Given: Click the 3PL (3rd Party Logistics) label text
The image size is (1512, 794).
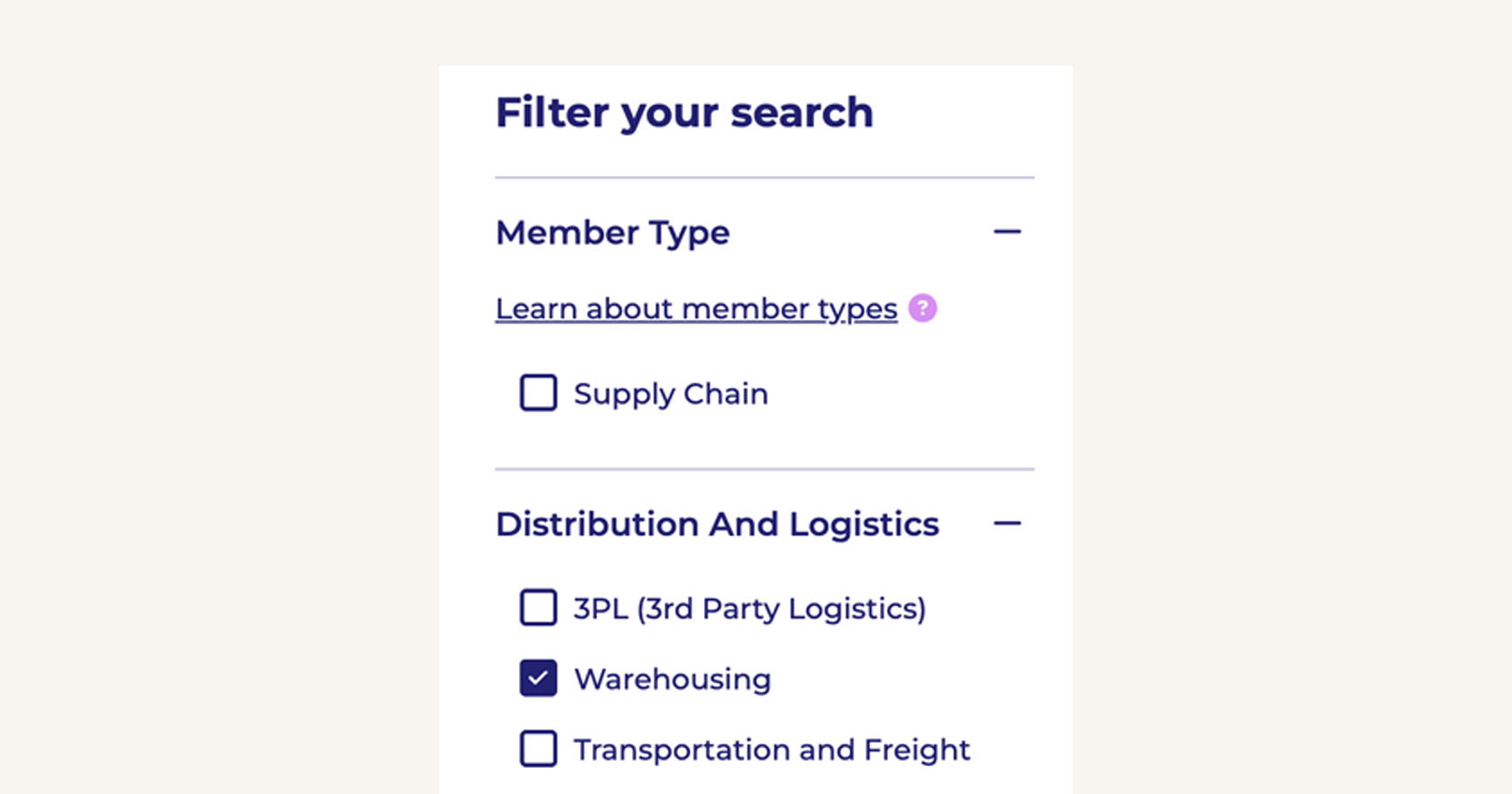Looking at the screenshot, I should pos(749,608).
